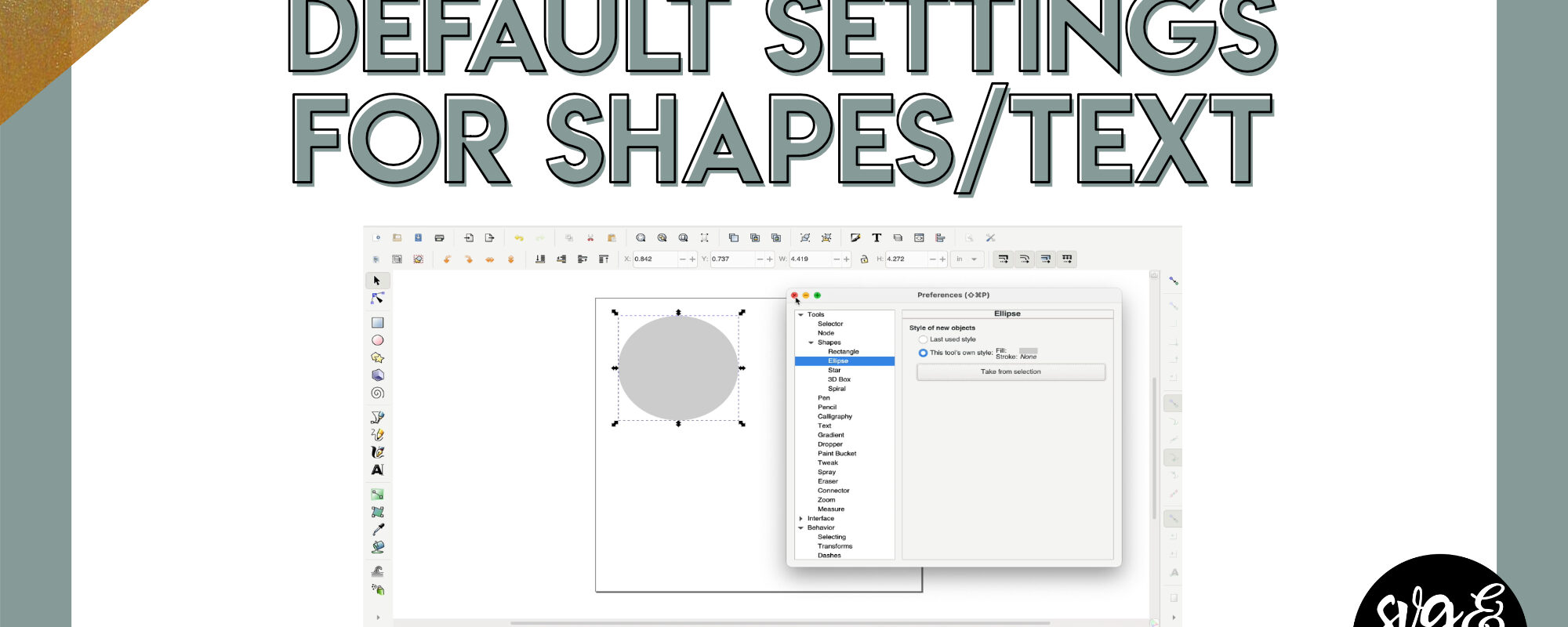This screenshot has width=1568, height=627.
Task: Select Rectangle in preferences tree
Action: [844, 352]
